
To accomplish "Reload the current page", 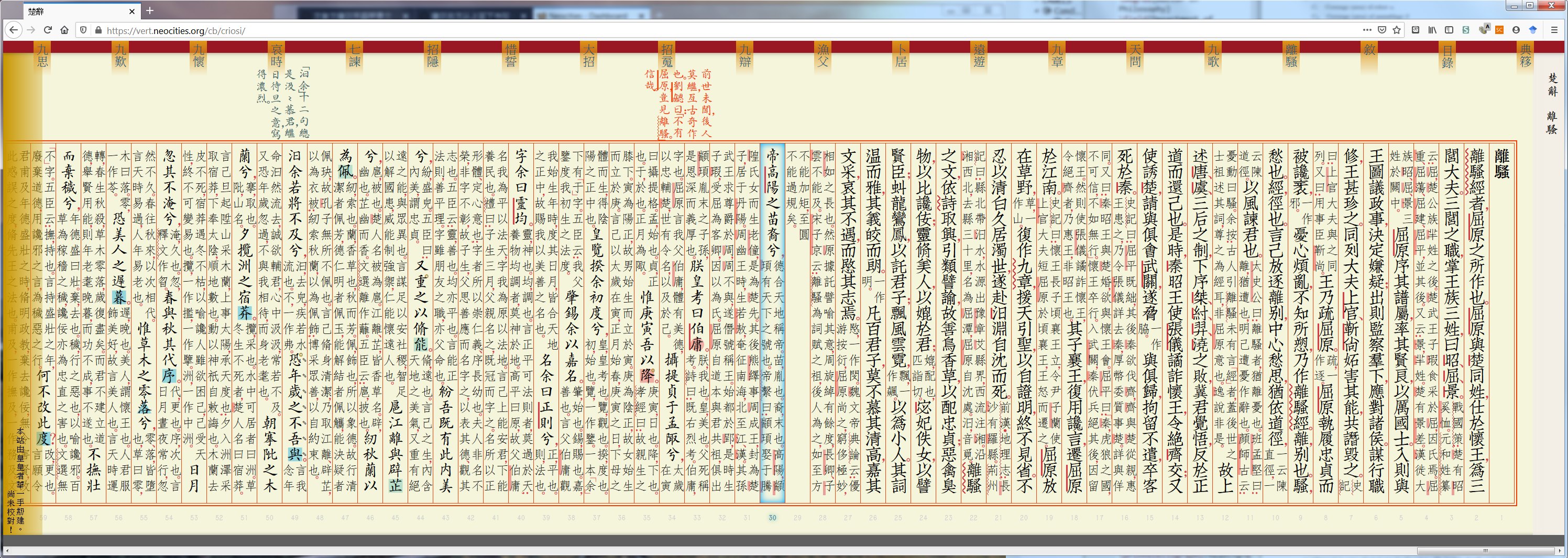I will (48, 30).
